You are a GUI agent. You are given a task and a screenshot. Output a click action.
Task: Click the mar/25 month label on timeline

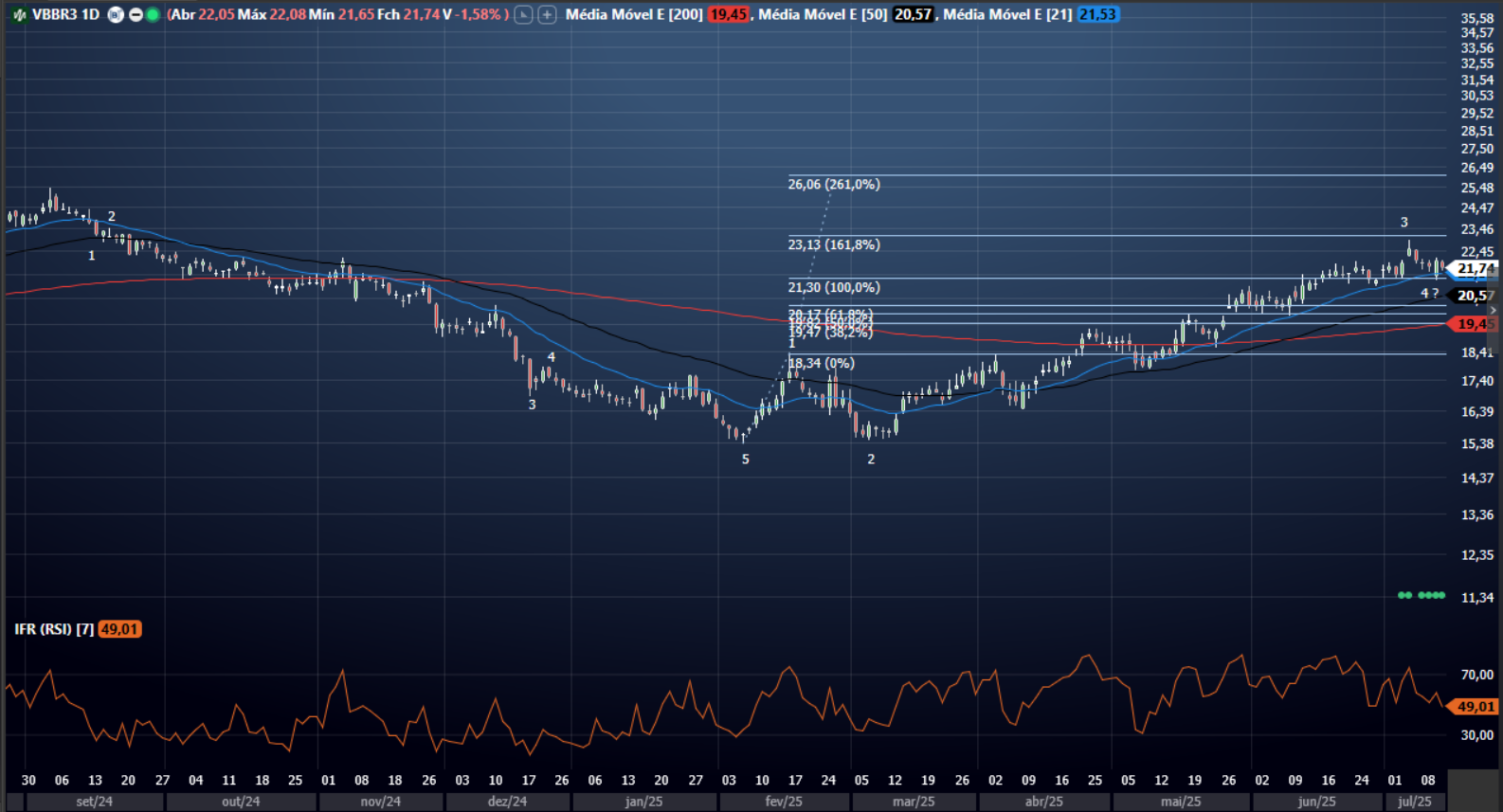click(914, 802)
